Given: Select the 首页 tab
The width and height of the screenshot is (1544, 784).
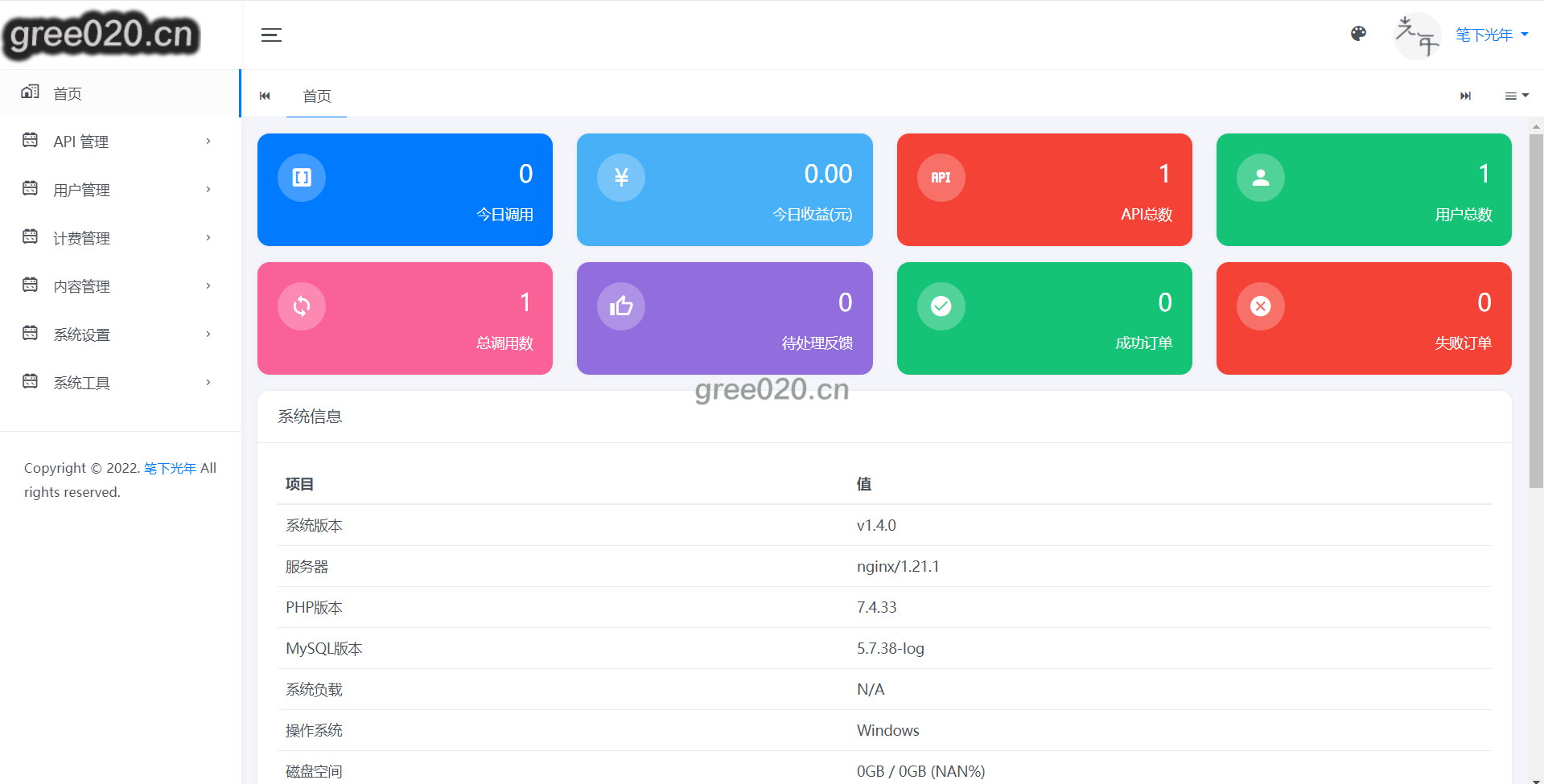Looking at the screenshot, I should tap(316, 96).
